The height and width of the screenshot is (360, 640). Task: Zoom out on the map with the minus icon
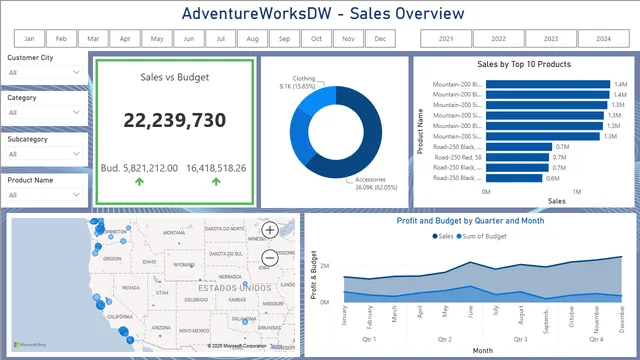270,258
